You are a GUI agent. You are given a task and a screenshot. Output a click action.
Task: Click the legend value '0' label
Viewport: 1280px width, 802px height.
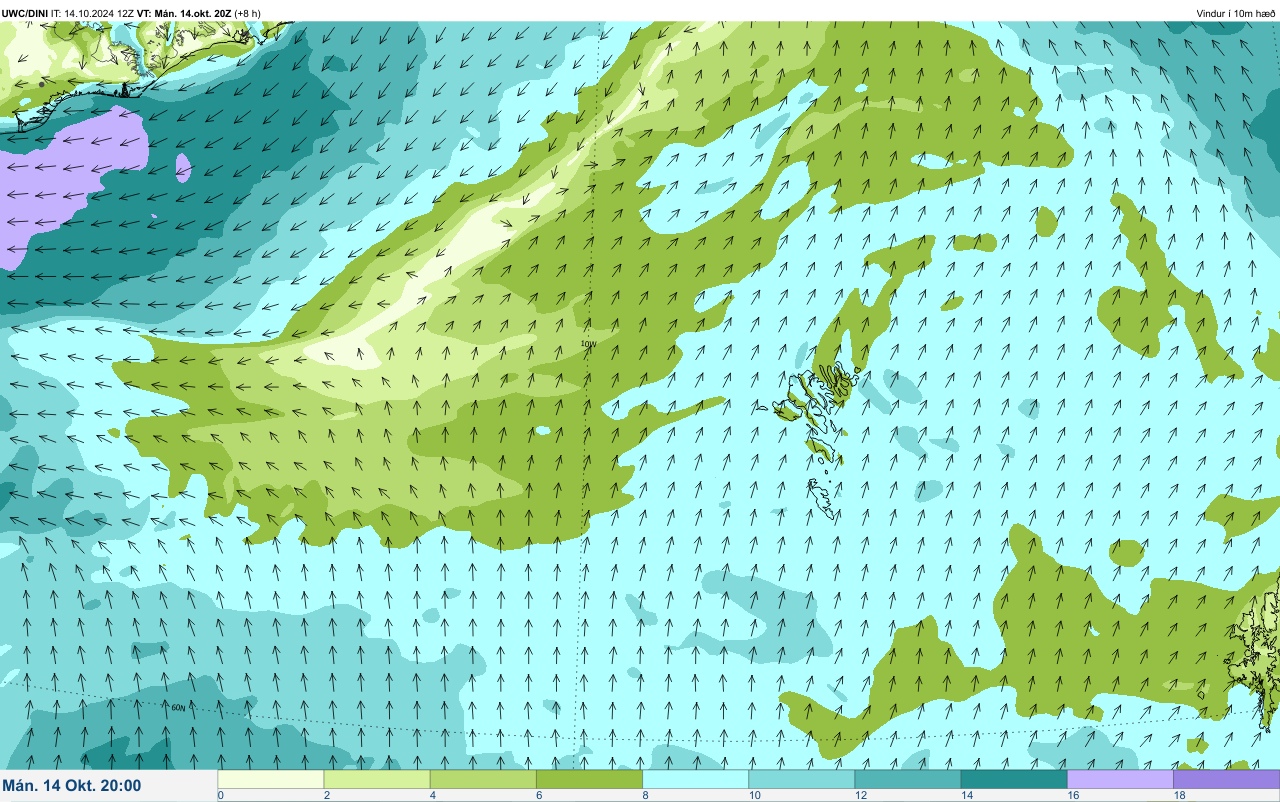point(220,796)
